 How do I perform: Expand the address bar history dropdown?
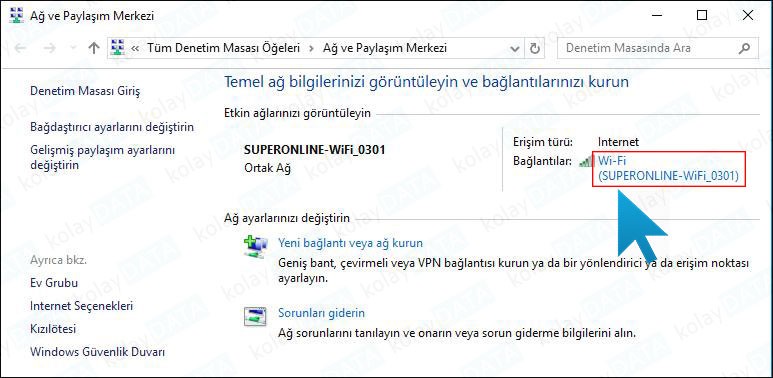(x=515, y=48)
